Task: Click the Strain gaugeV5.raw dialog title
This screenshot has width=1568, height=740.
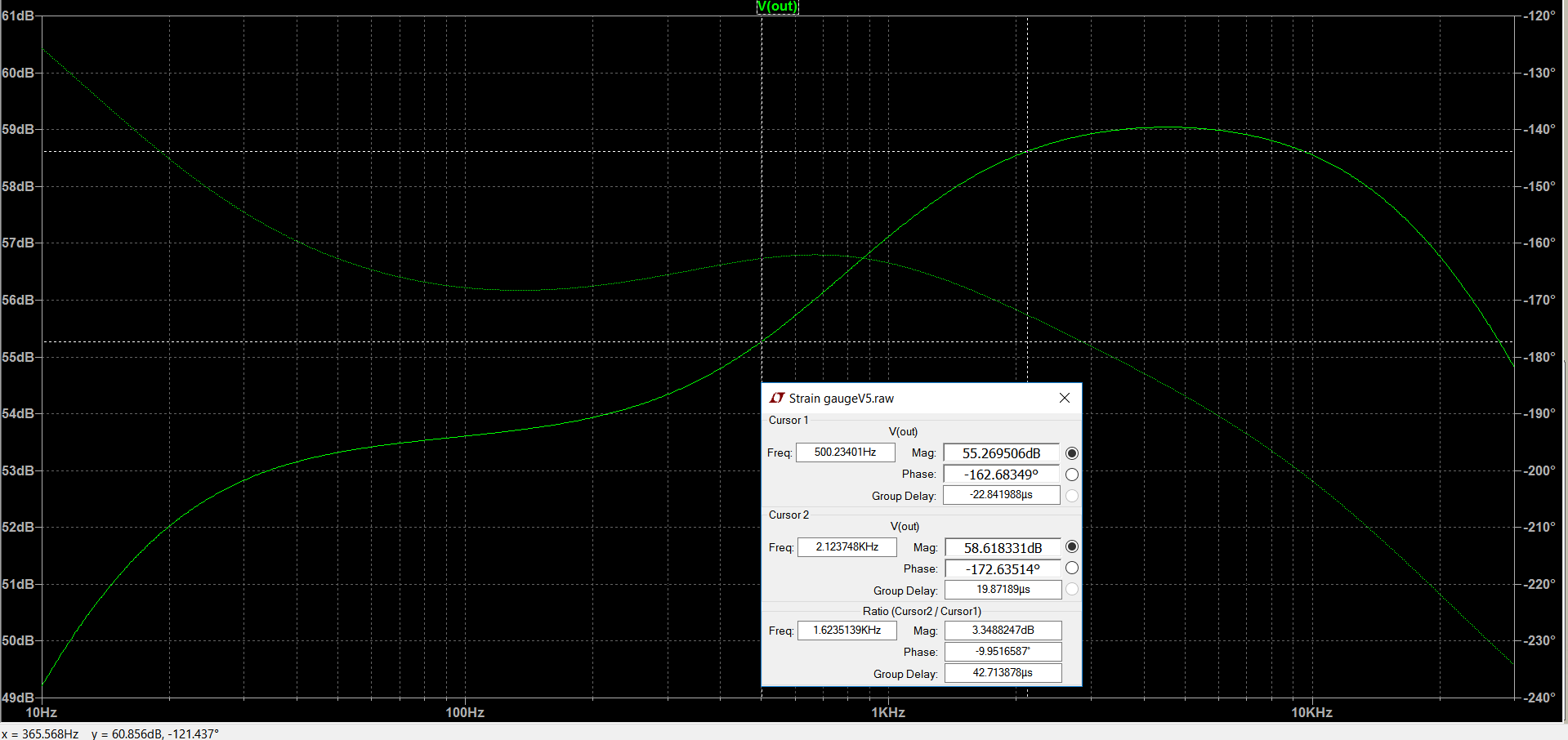Action: [842, 399]
